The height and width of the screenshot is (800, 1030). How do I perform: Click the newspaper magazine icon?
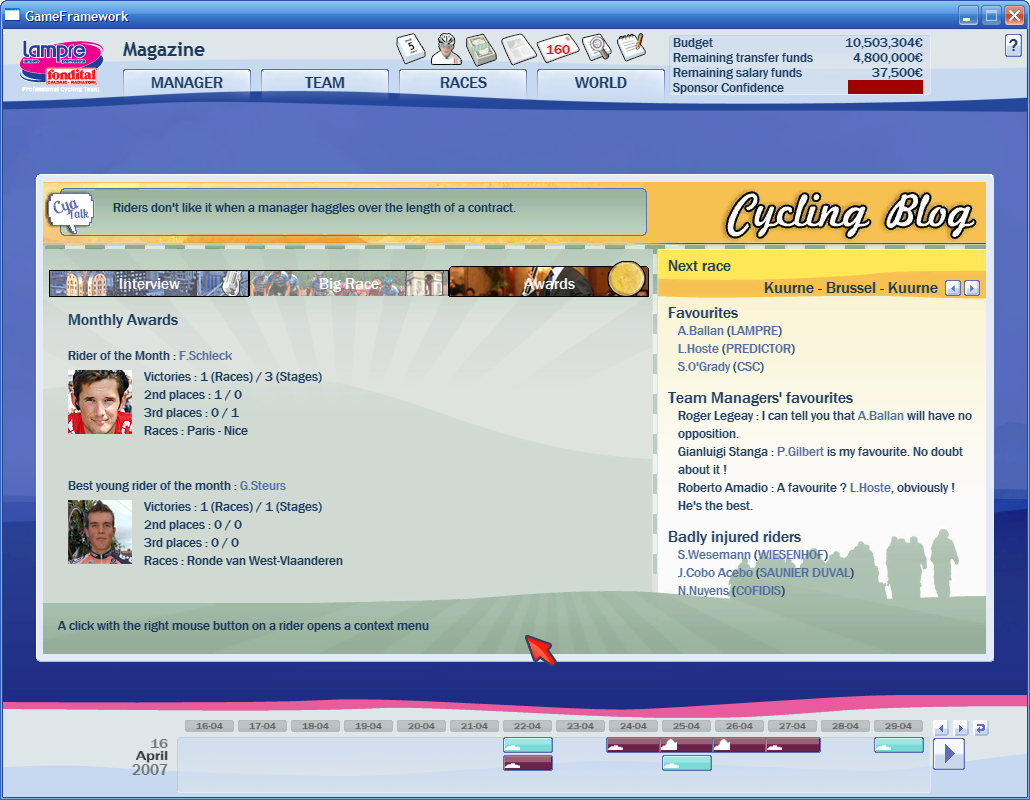point(518,49)
